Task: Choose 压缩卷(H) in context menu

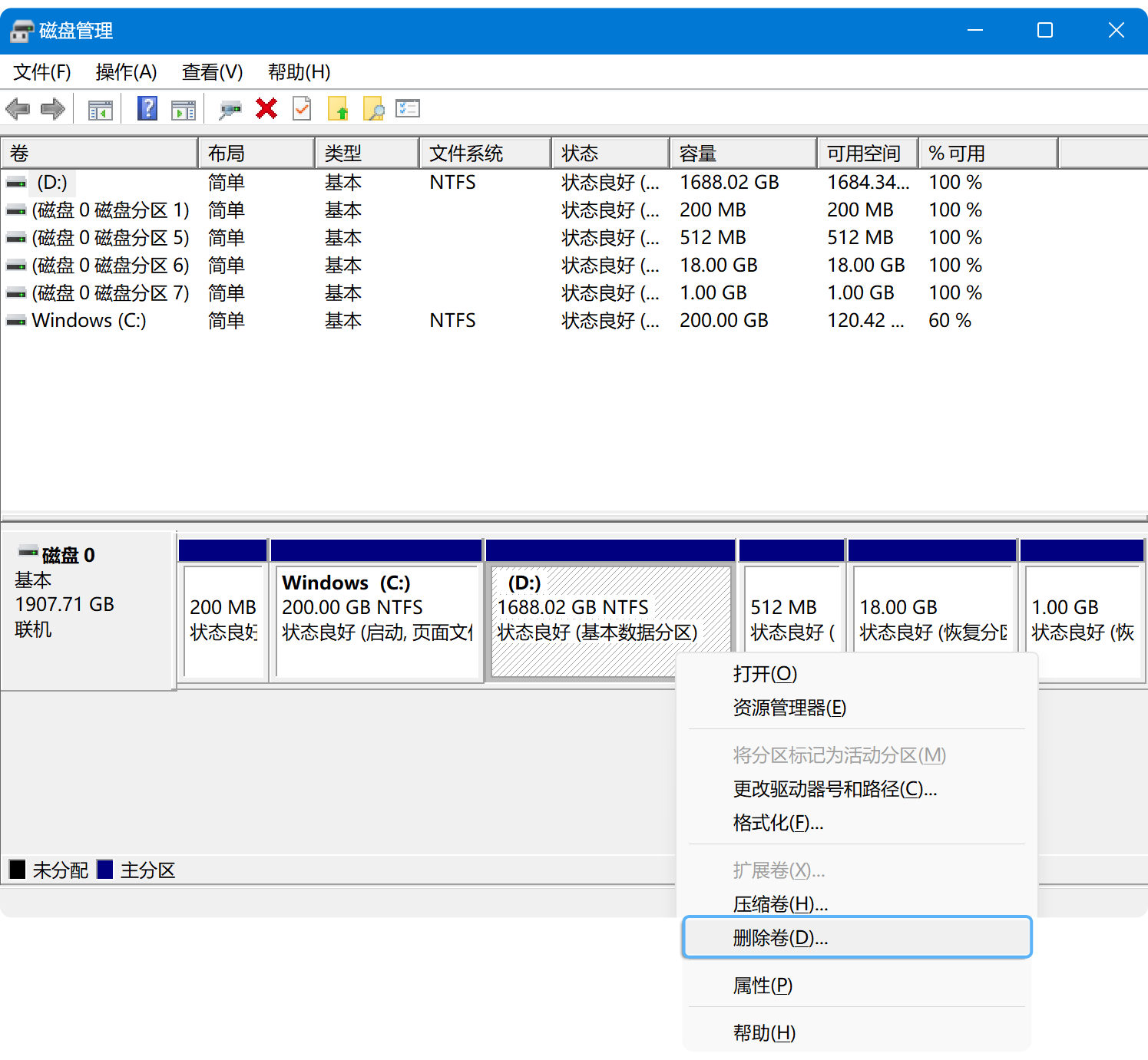Action: coord(780,904)
